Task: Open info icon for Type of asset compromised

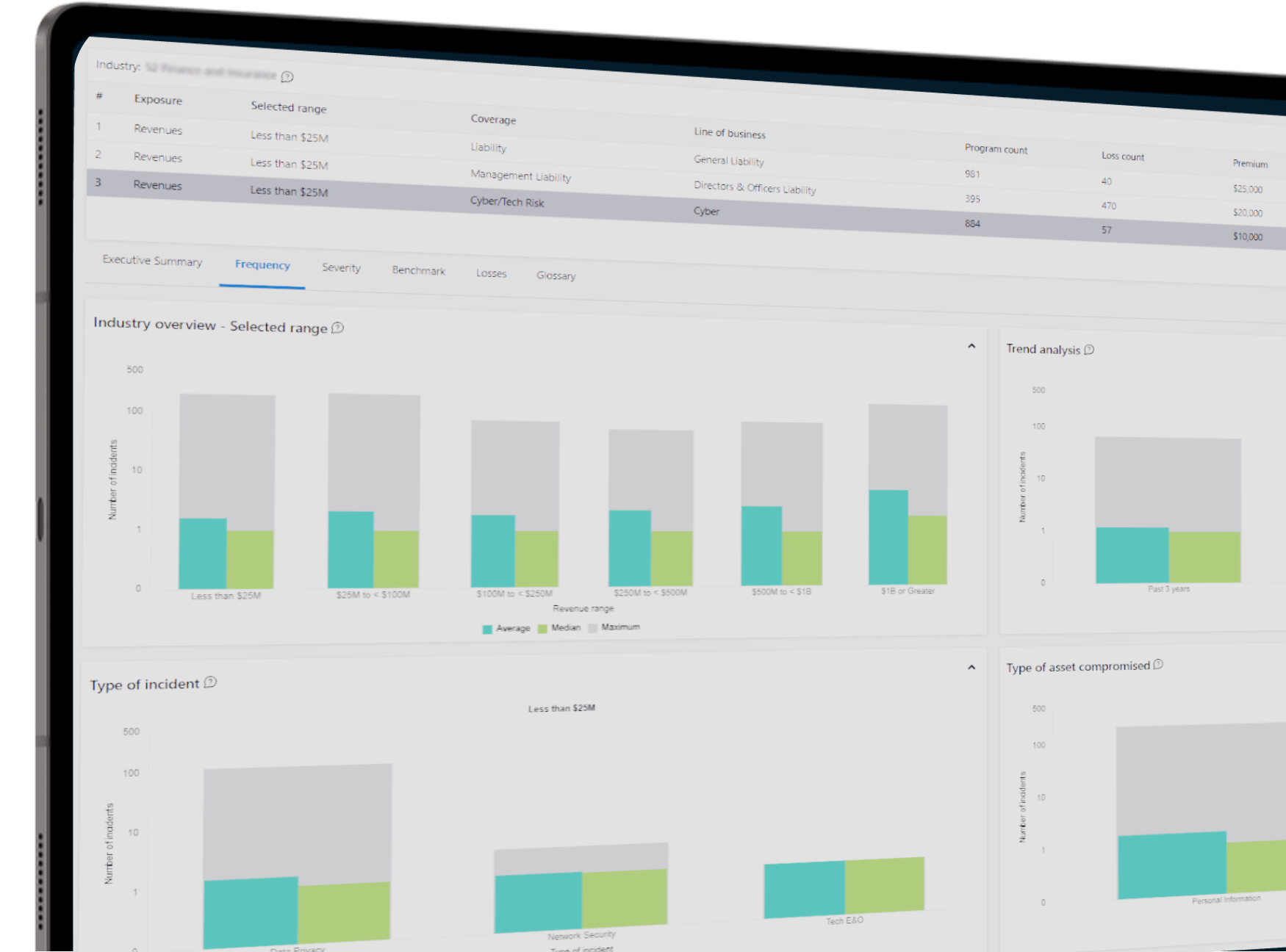Action: pyautogui.click(x=1158, y=665)
